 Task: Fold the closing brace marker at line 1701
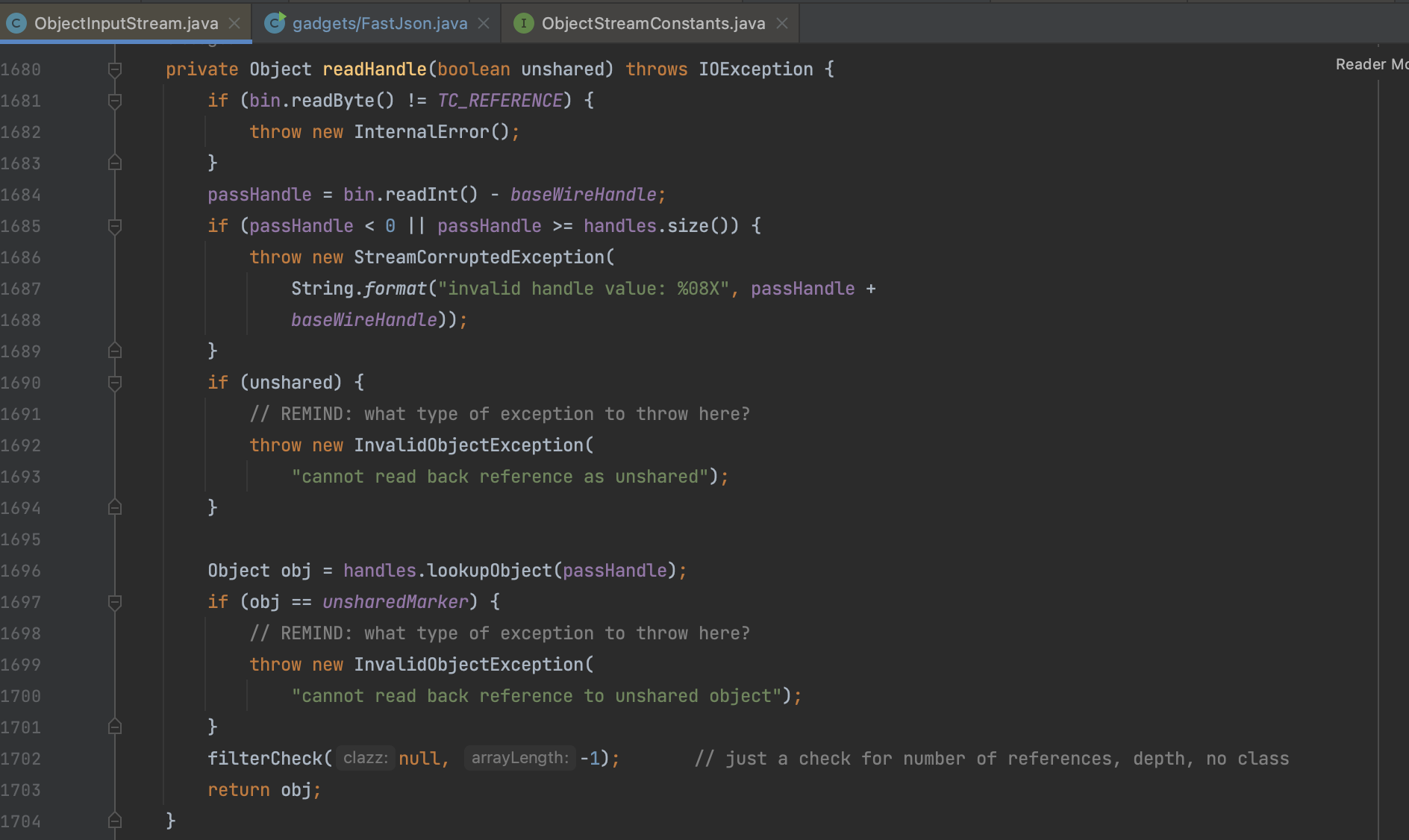(x=115, y=727)
